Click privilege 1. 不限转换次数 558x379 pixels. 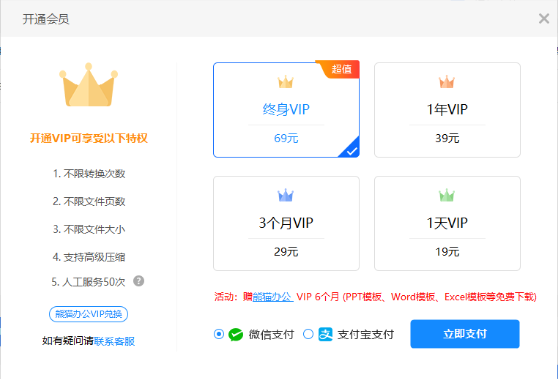coord(89,174)
